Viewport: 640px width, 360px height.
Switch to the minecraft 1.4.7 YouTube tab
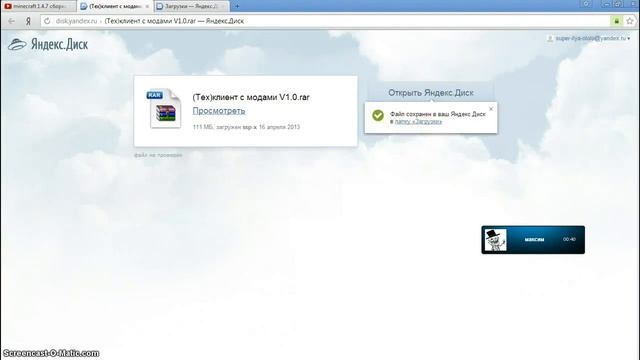(x=39, y=6)
